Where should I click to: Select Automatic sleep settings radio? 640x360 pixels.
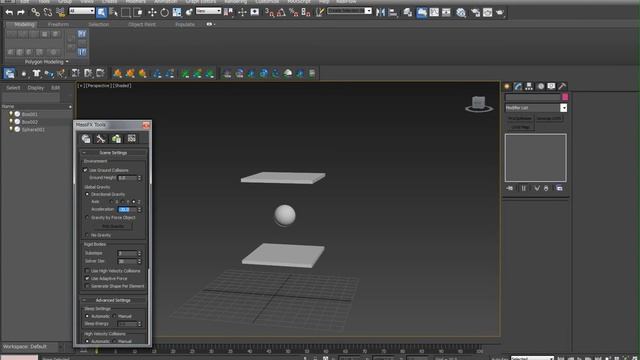pyautogui.click(x=87, y=316)
